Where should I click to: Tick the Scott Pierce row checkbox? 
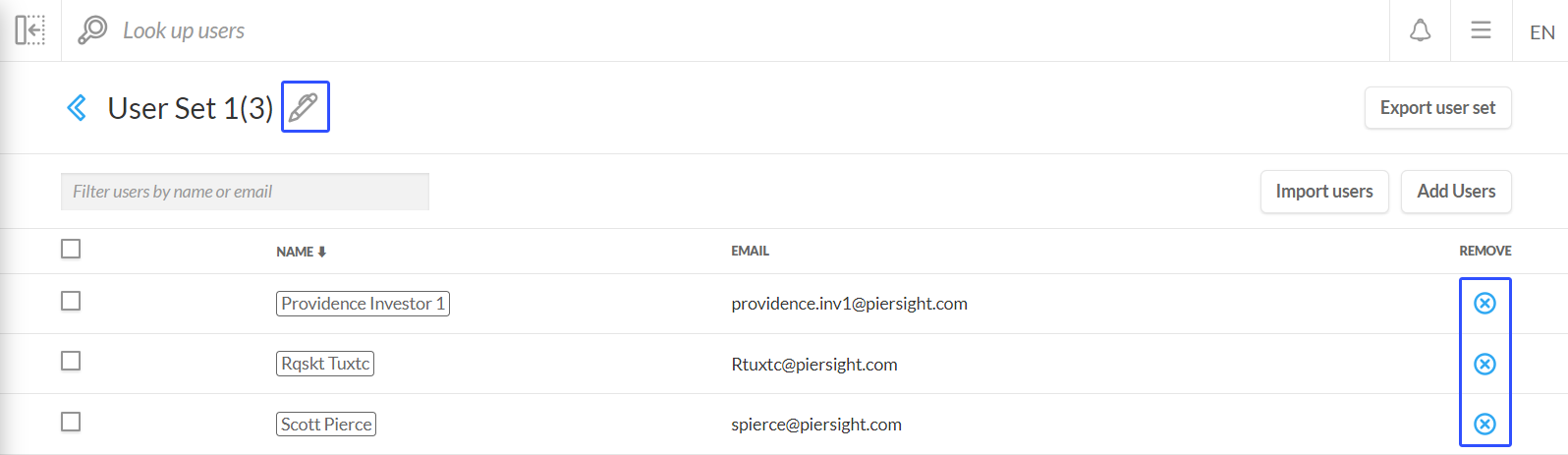point(71,422)
